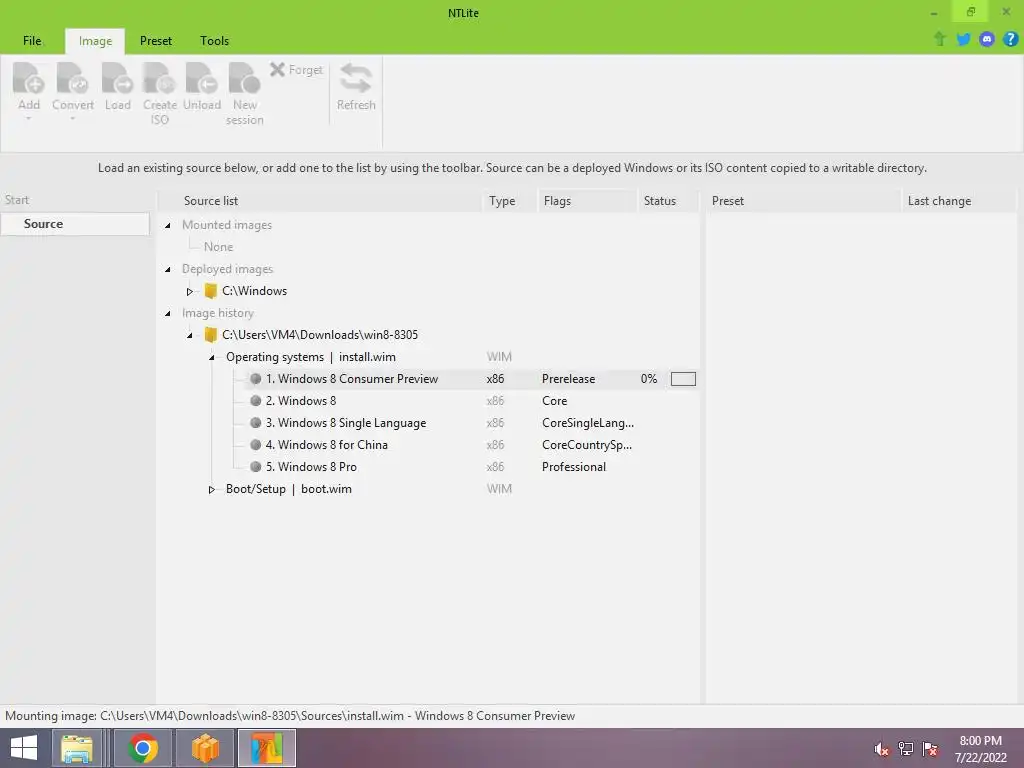Collapse the Image history group
This screenshot has height=768, width=1024.
point(168,313)
